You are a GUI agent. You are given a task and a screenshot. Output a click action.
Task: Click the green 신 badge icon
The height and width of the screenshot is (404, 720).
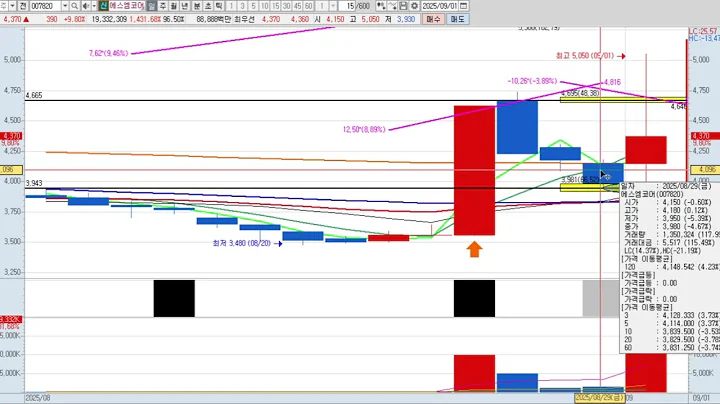[104, 6]
